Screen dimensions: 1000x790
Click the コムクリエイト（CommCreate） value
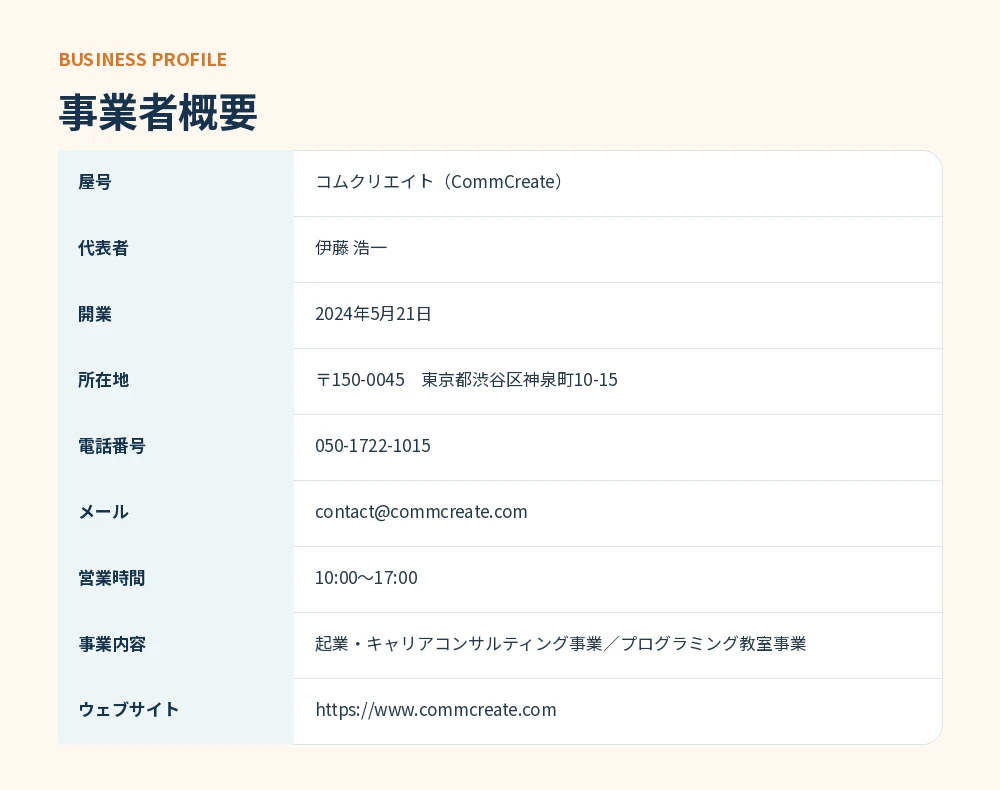[x=441, y=182]
